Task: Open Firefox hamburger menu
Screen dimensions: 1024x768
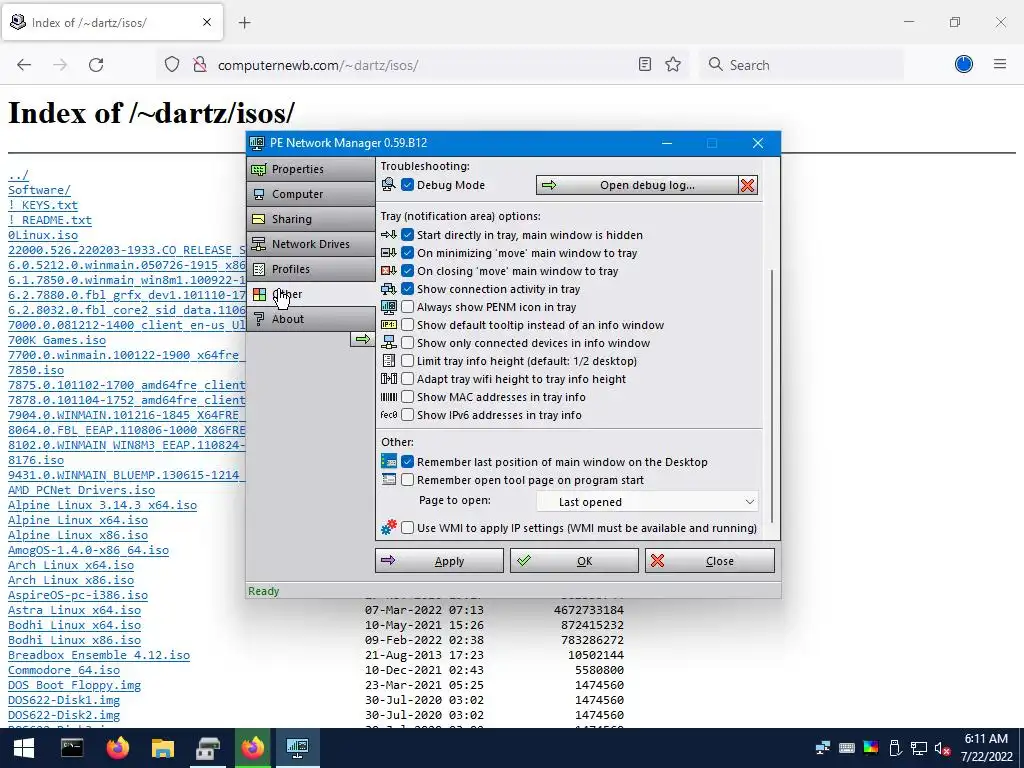Action: pos(1000,64)
